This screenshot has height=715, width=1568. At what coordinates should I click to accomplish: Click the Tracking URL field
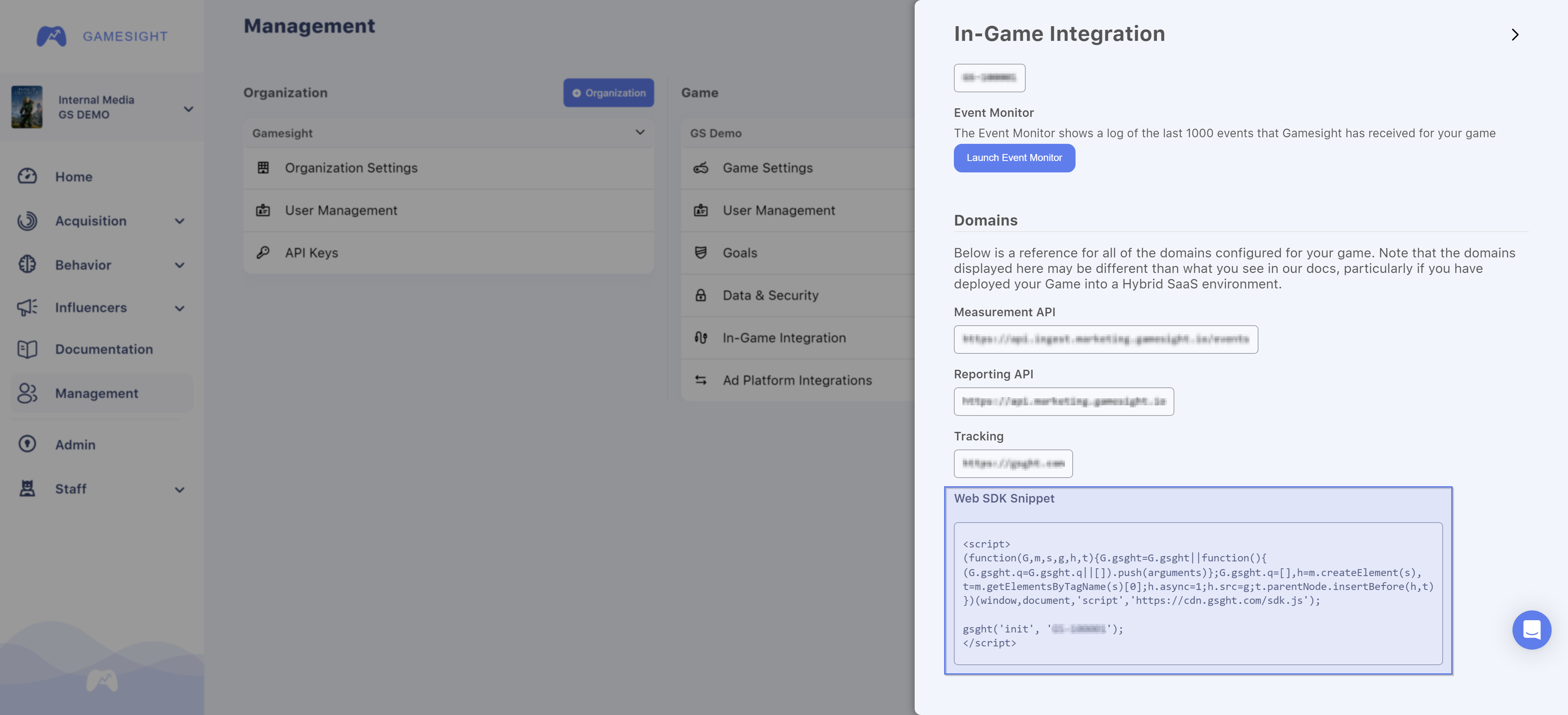[1013, 463]
